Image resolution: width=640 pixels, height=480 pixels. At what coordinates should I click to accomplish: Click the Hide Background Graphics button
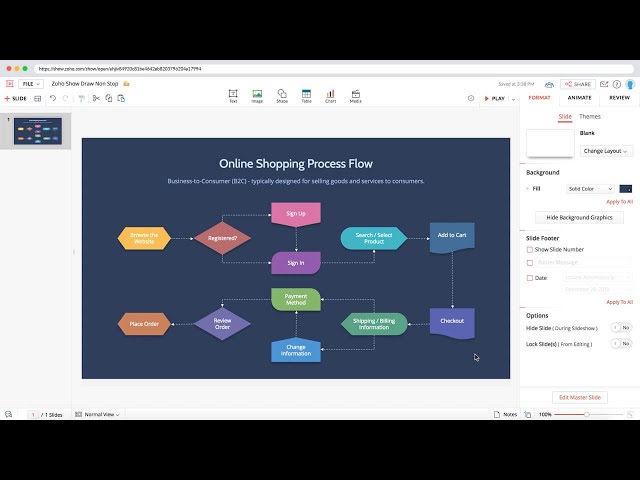[x=580, y=217]
